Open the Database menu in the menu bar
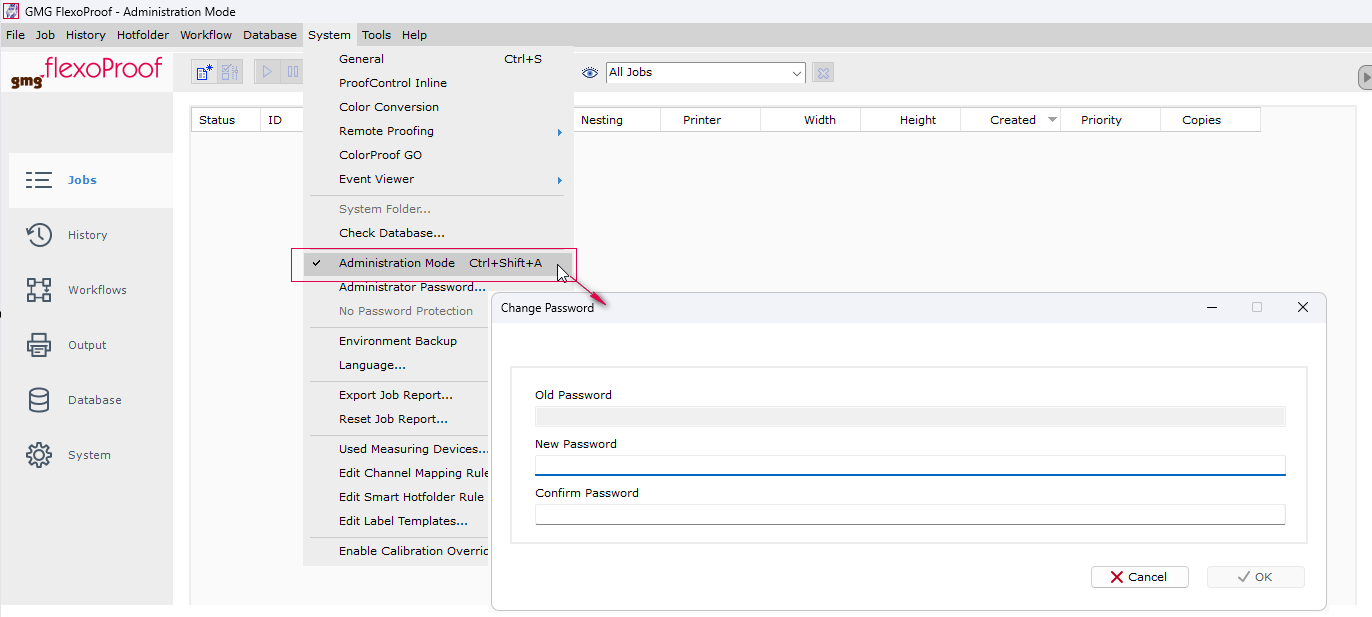This screenshot has height=617, width=1372. (x=270, y=35)
